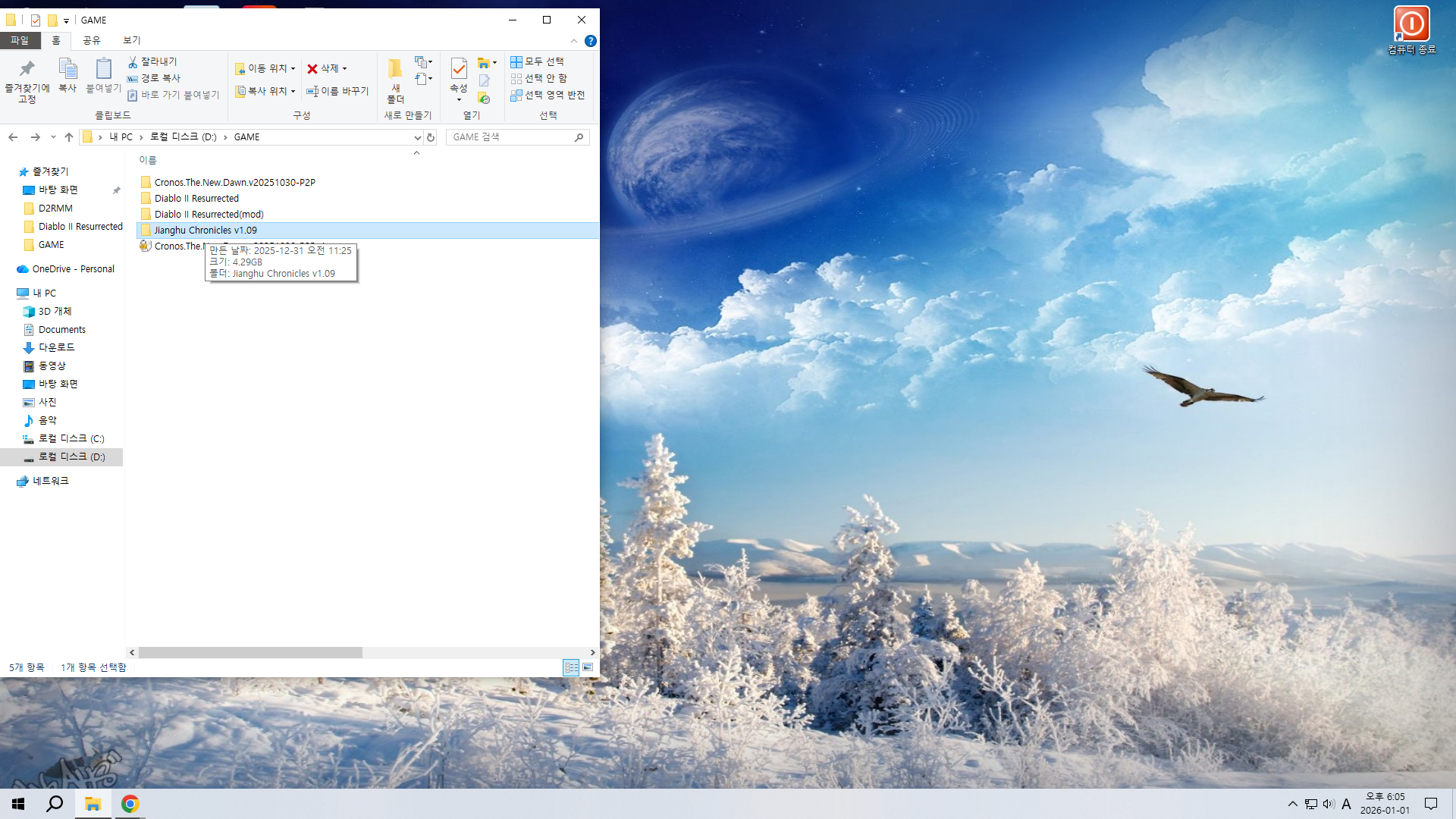Click the Cut scissors icon

(x=133, y=61)
